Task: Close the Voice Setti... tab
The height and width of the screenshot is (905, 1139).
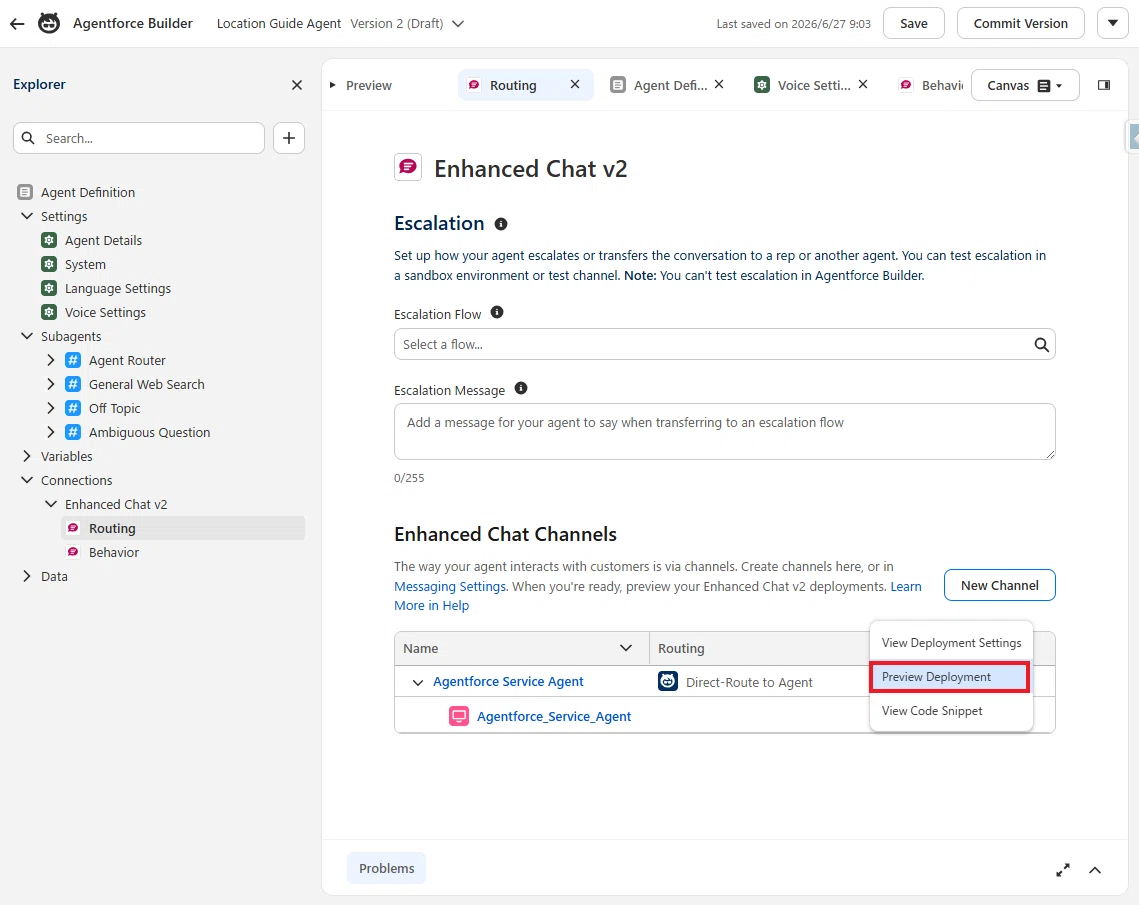Action: 862,84
